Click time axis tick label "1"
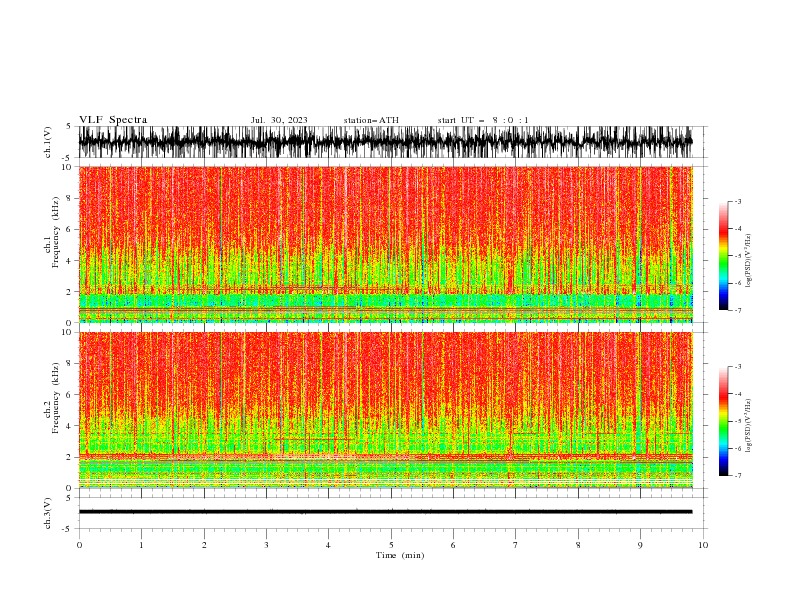The image size is (792, 612). [141, 545]
